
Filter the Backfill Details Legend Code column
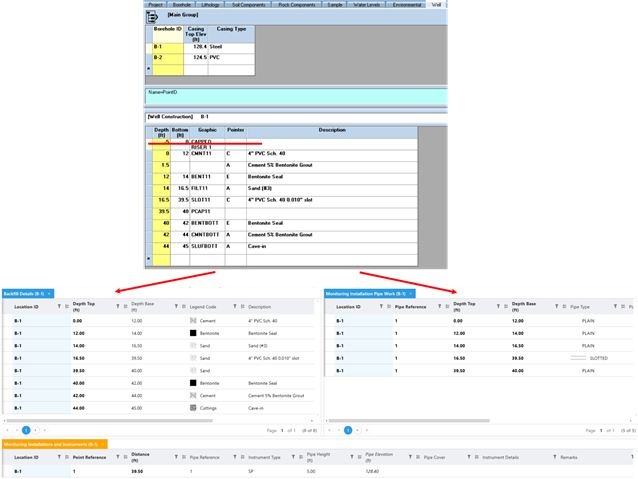point(235,306)
